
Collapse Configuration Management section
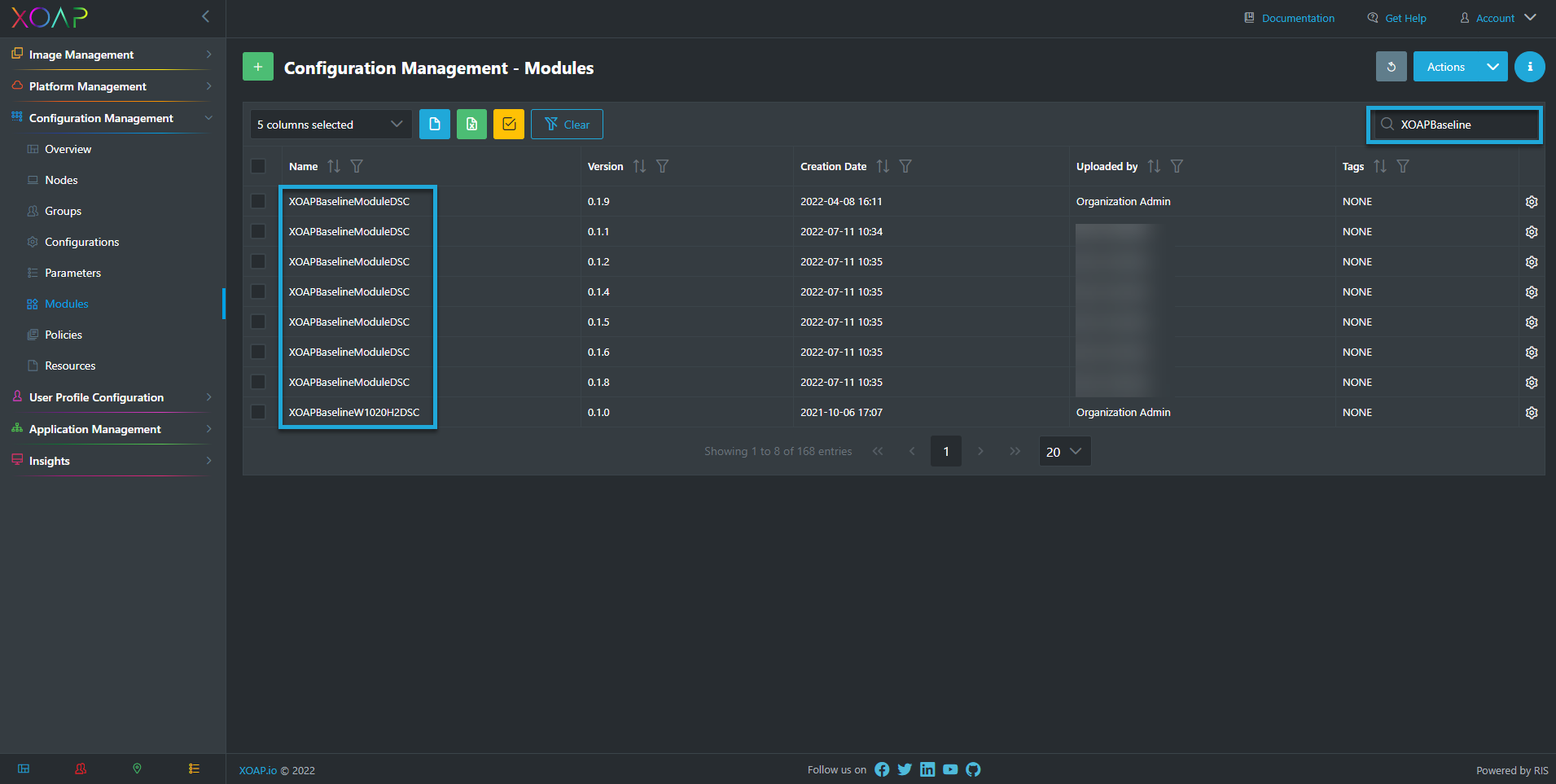tap(113, 118)
